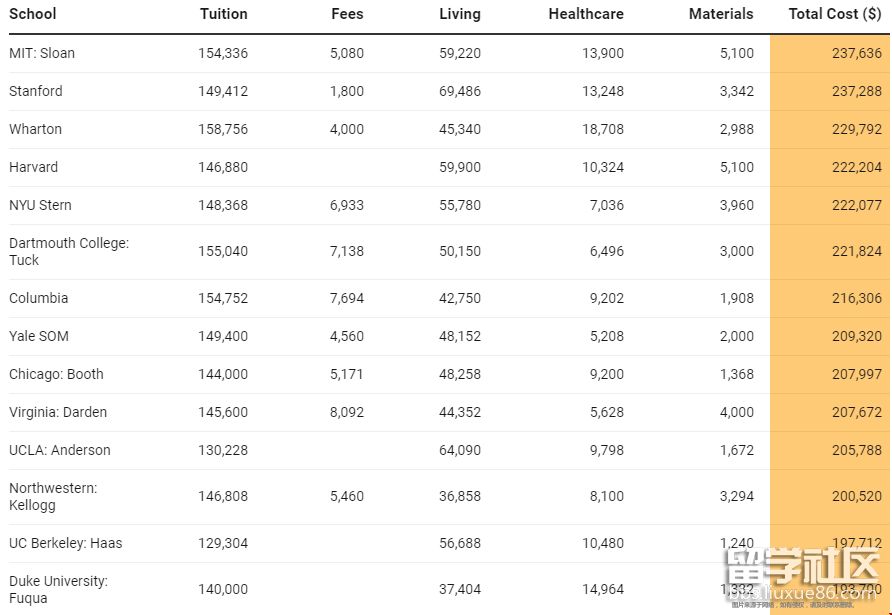The height and width of the screenshot is (615, 892).
Task: Click the Healthcare column header
Action: point(586,14)
